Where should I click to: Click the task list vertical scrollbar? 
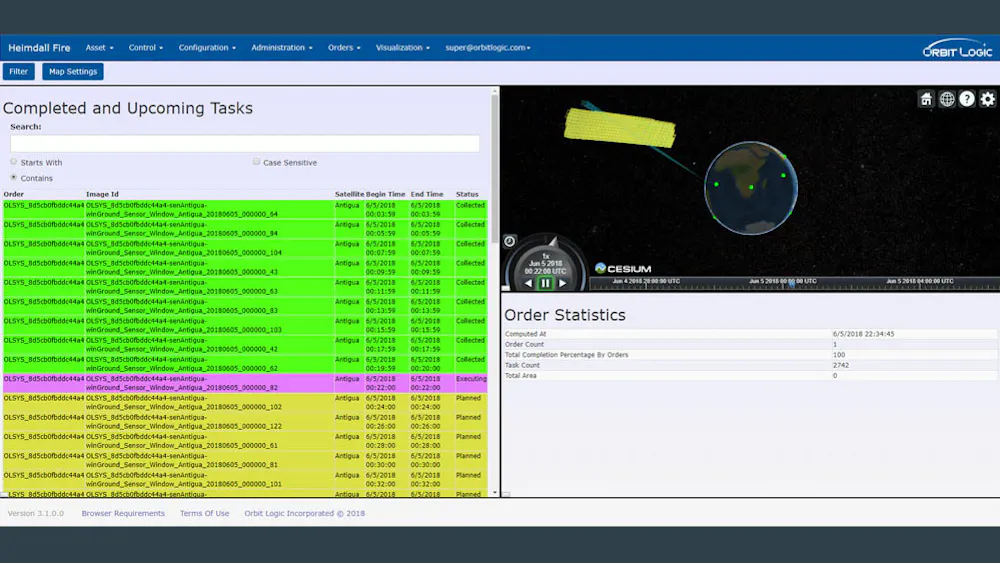pyautogui.click(x=495, y=169)
